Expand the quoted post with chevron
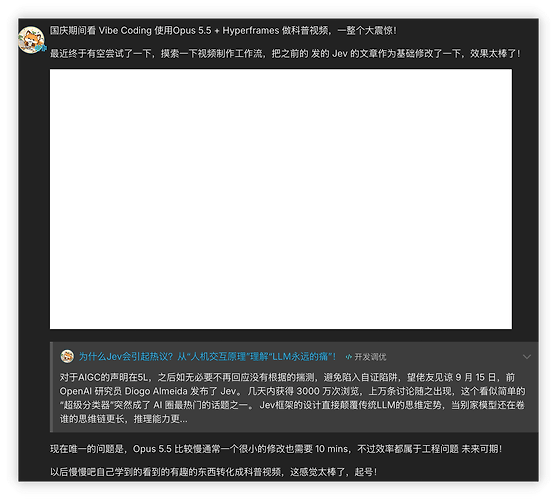The image size is (557, 499). (x=527, y=357)
